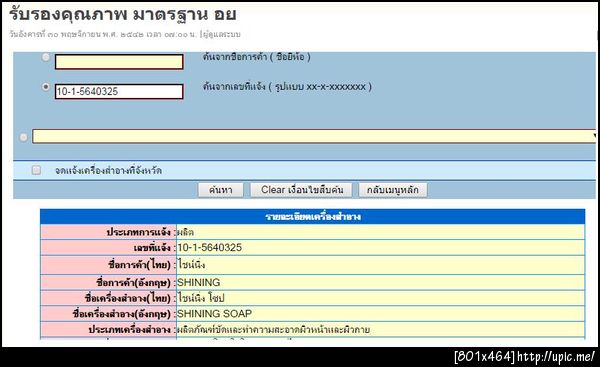Viewport: 600px width, 367px height.
Task: Click the ค้นหา search button
Action: pyautogui.click(x=220, y=190)
